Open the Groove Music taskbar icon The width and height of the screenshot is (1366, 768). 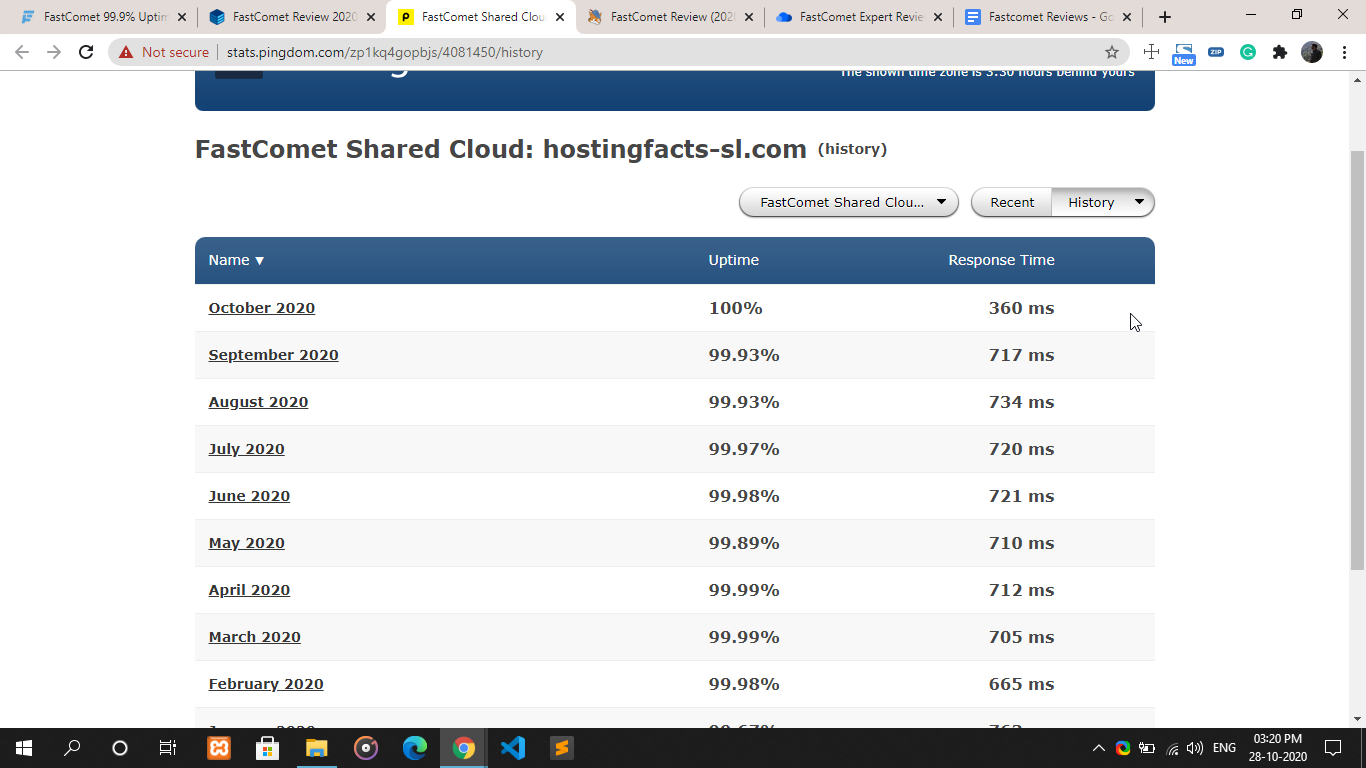[x=366, y=748]
